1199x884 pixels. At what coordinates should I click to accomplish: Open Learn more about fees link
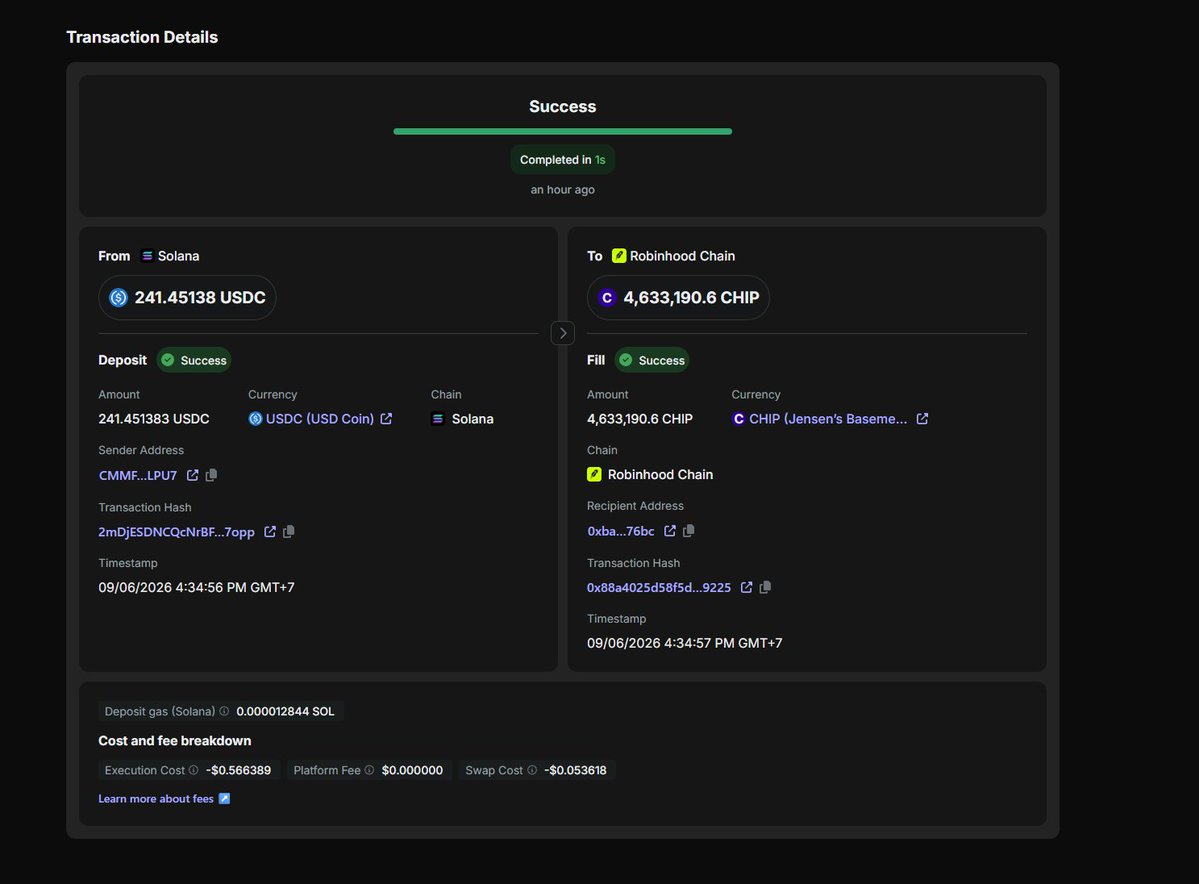click(156, 798)
